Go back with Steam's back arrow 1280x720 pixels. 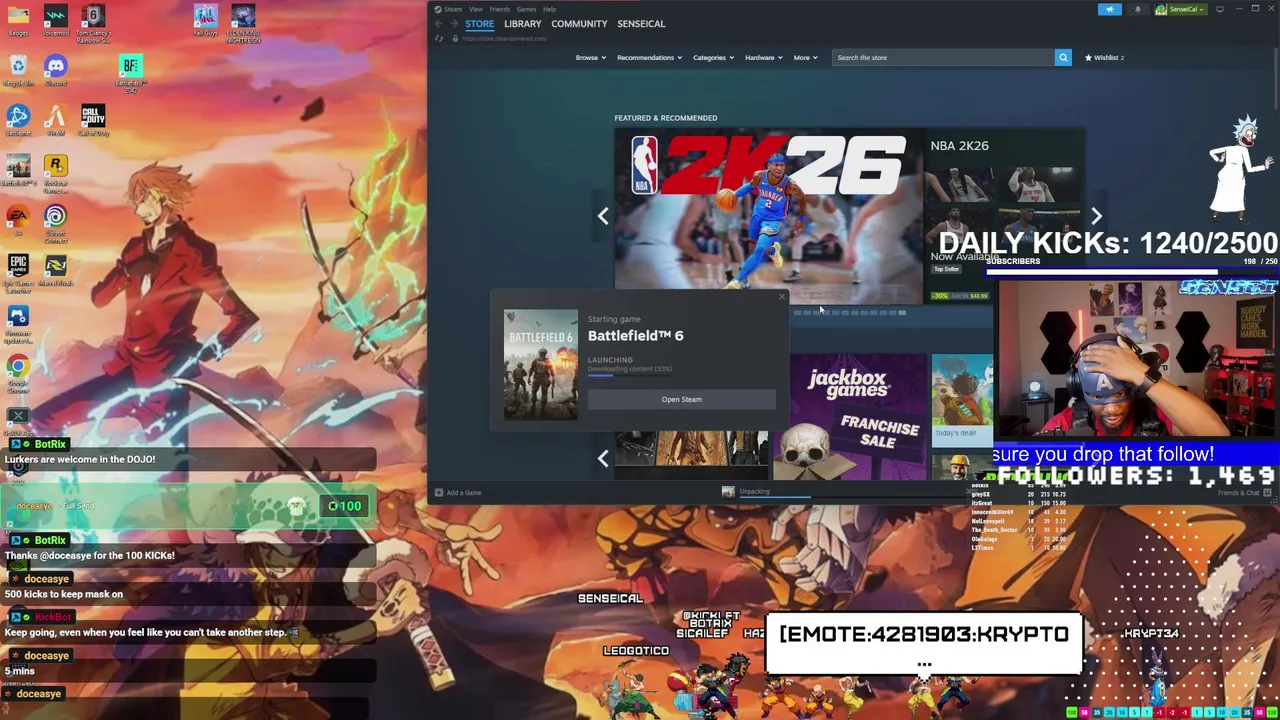point(438,23)
